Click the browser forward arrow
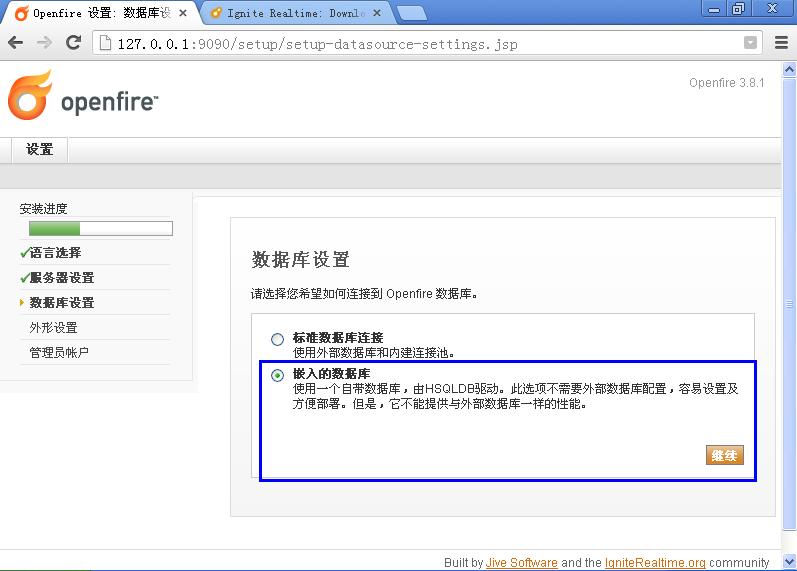Image resolution: width=797 pixels, height=571 pixels. pos(45,43)
